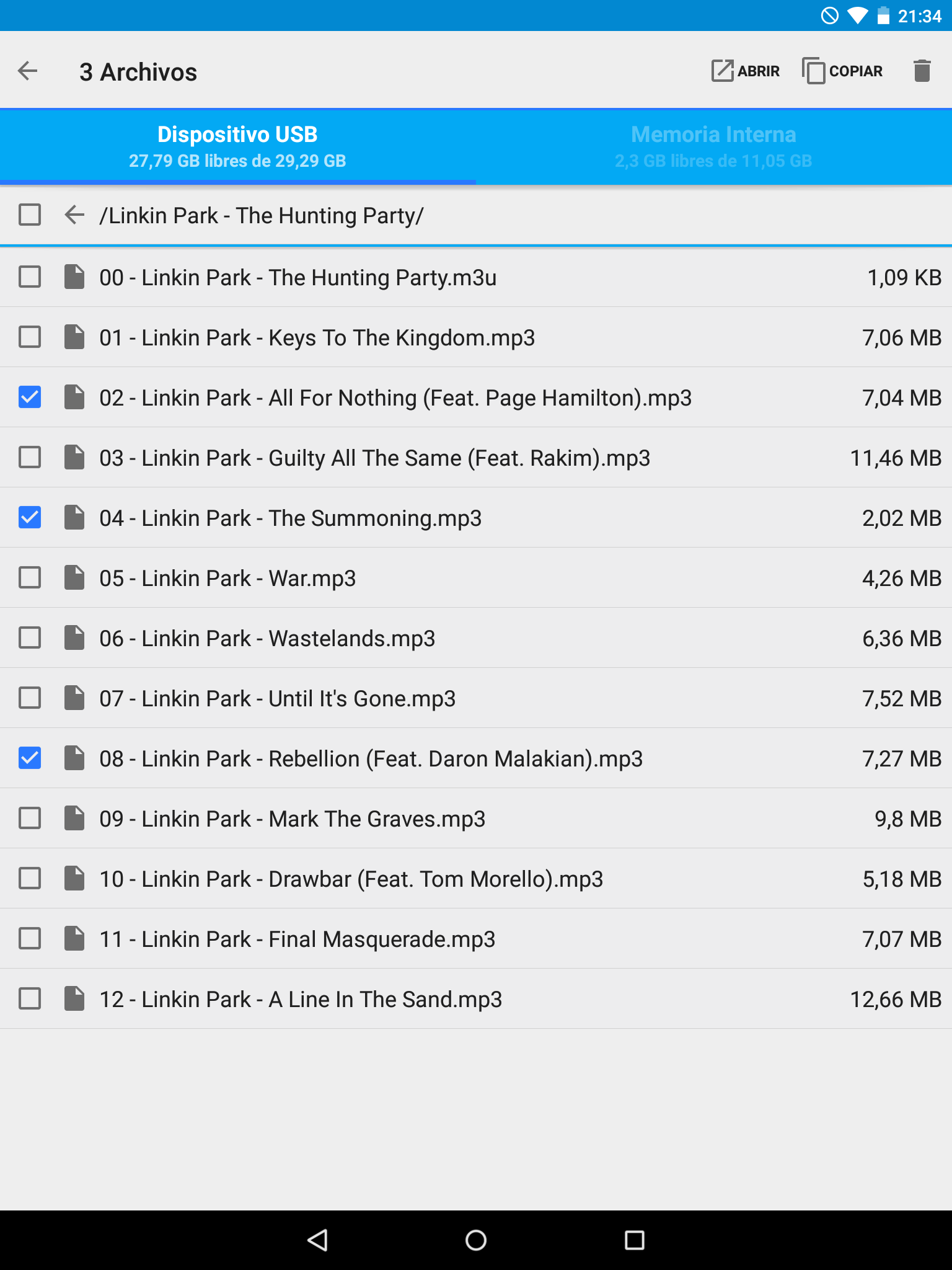Copy selected files with COPIAR
Image resolution: width=952 pixels, height=1270 pixels.
[842, 71]
